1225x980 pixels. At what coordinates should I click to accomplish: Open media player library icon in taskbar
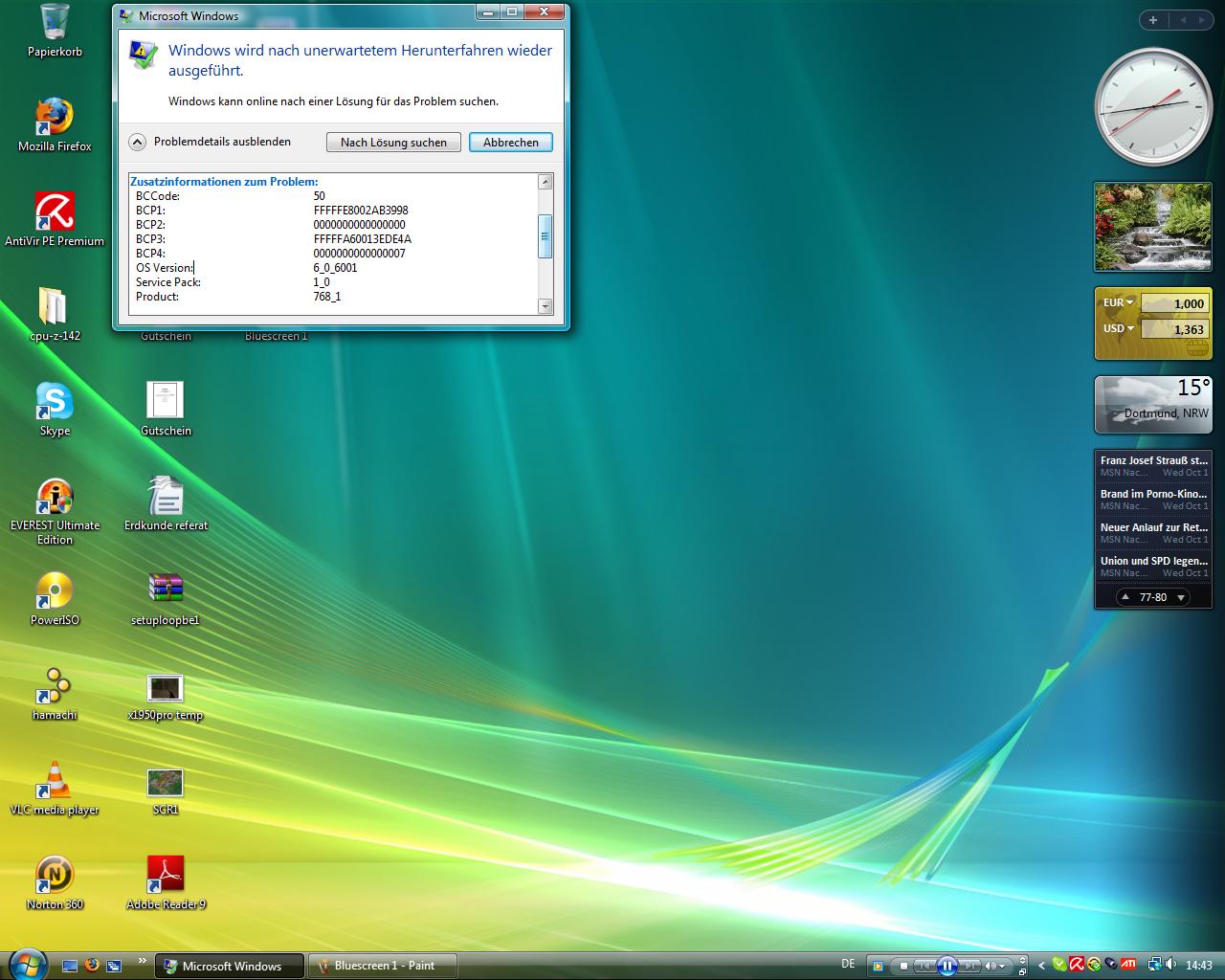[878, 966]
